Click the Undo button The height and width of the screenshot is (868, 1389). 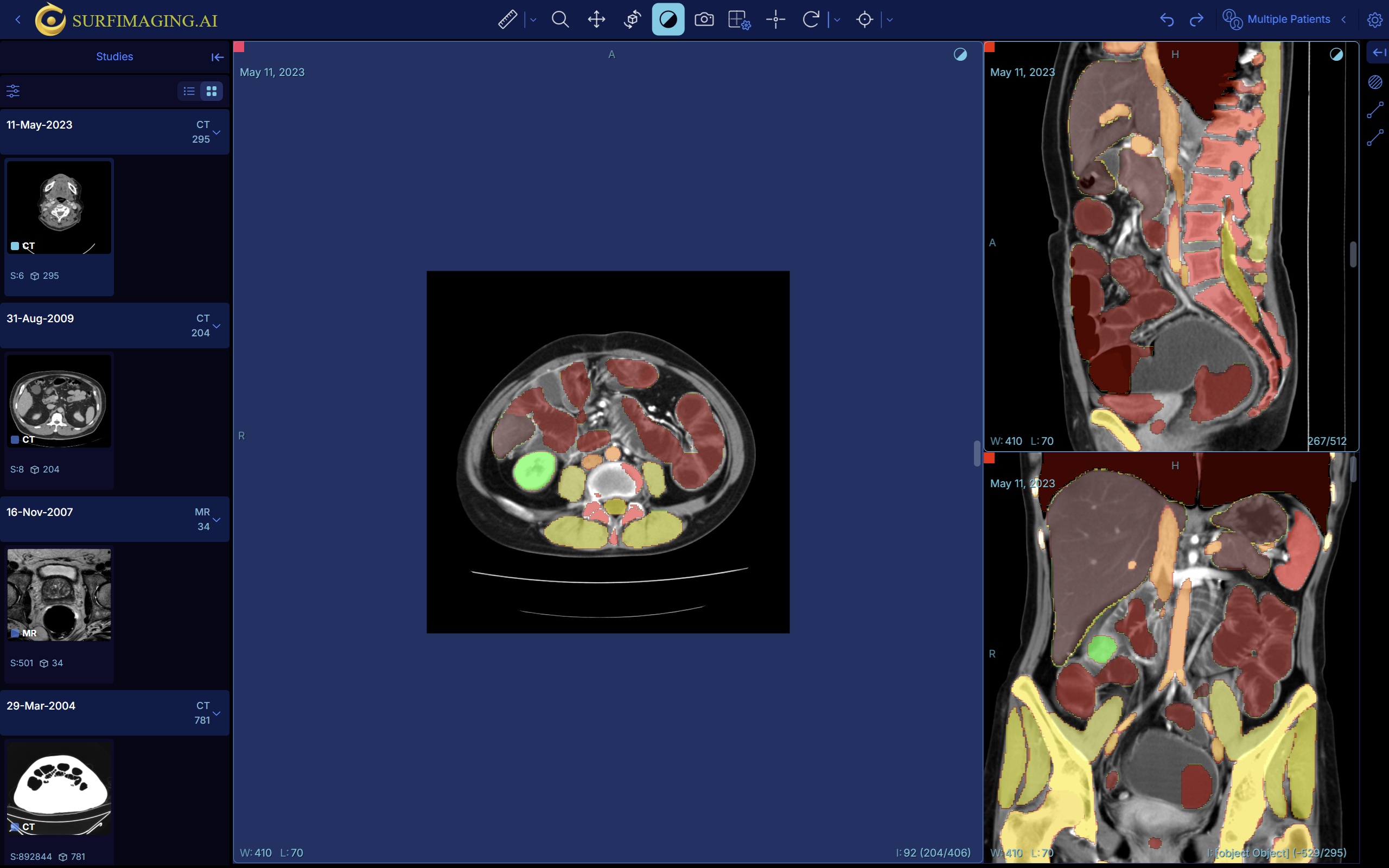point(1168,19)
